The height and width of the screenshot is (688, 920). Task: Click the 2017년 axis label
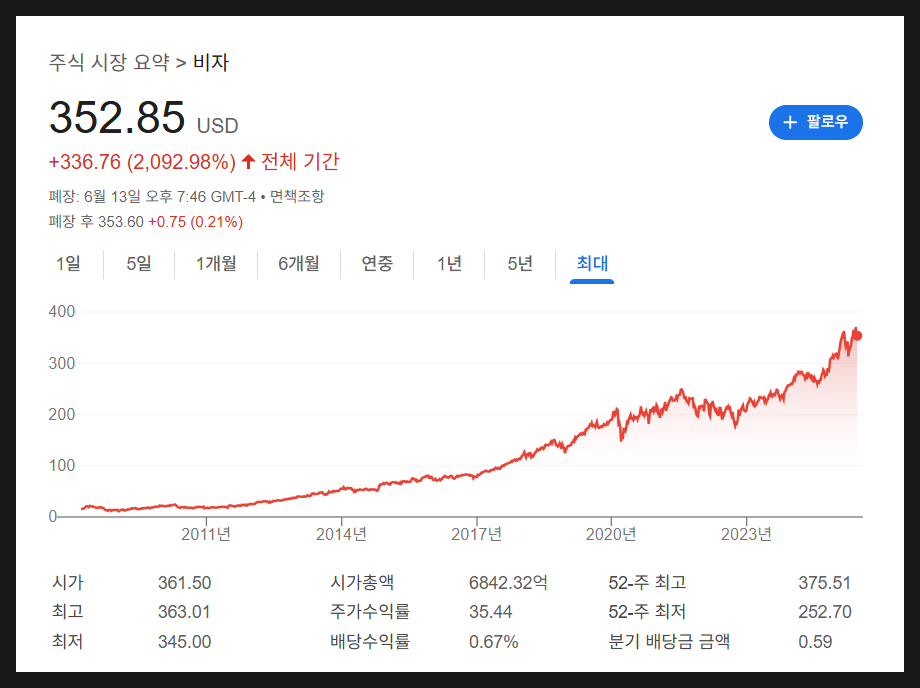point(476,534)
